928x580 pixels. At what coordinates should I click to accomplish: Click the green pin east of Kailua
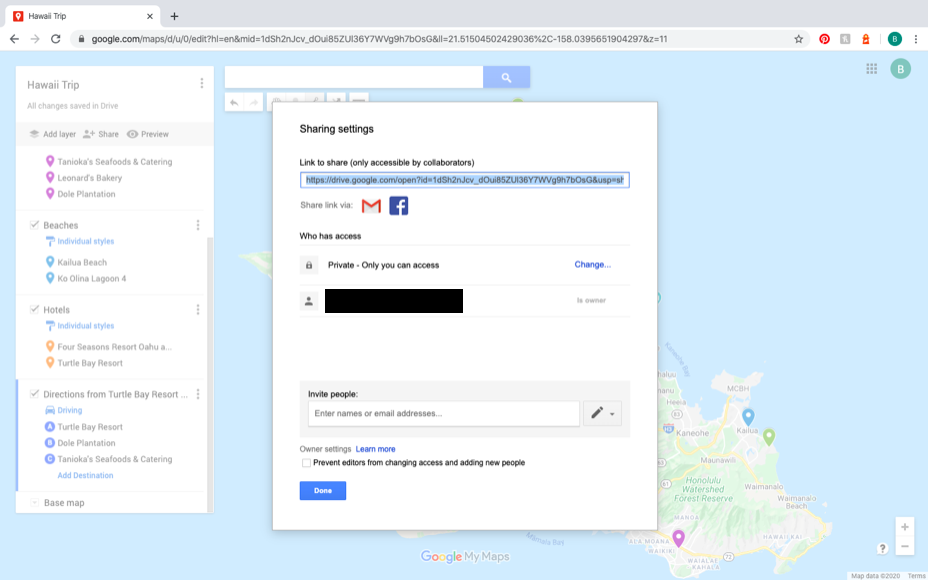[x=769, y=437]
